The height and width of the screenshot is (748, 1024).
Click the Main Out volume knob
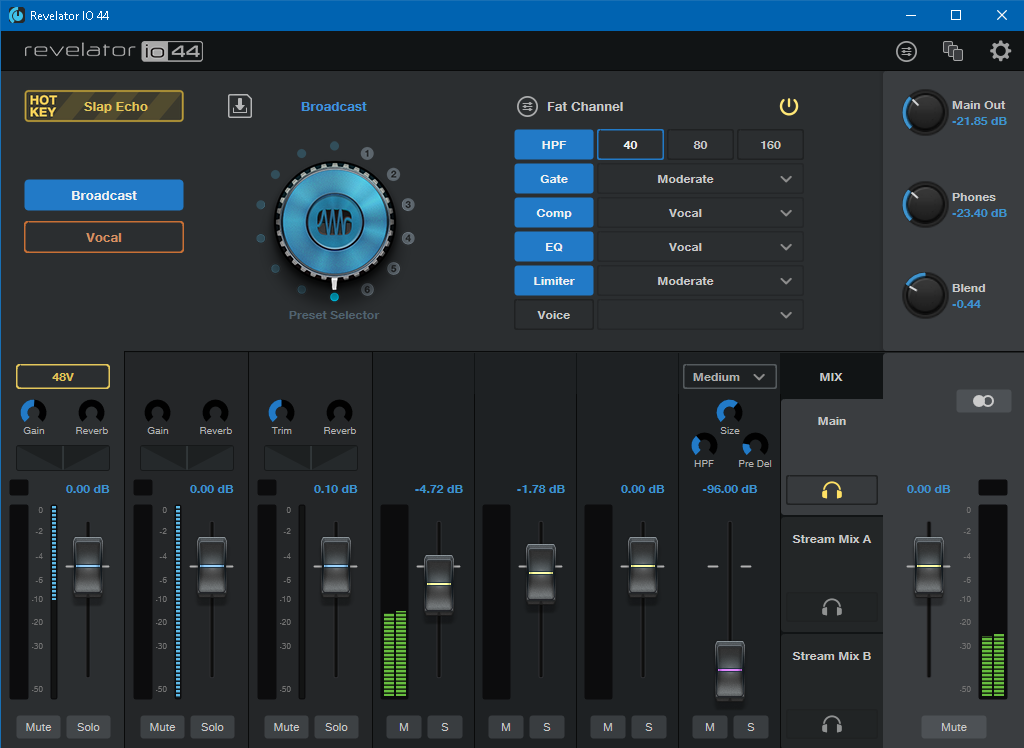click(x=924, y=112)
